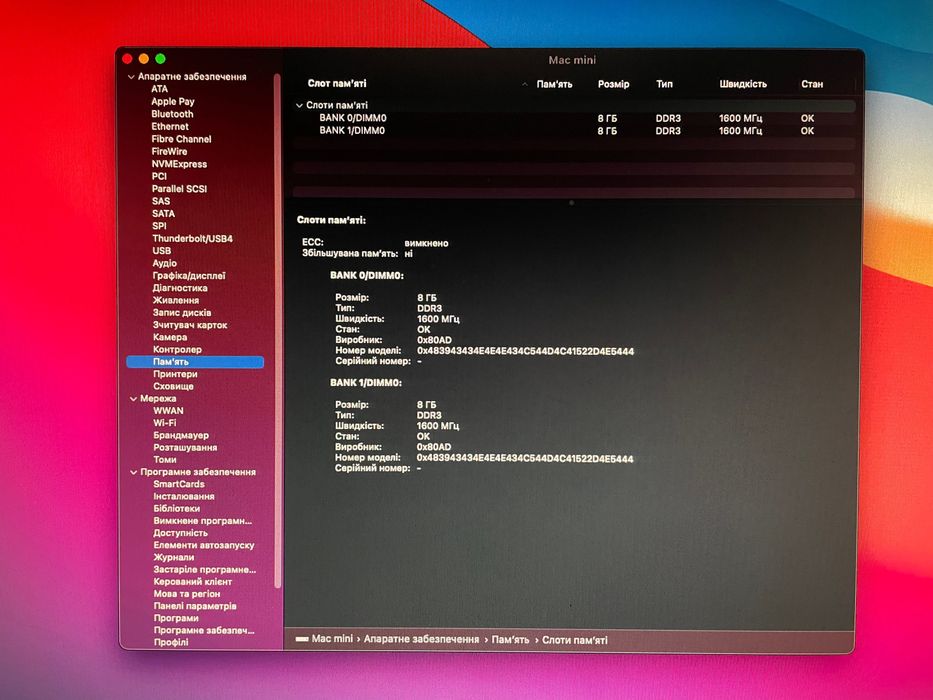933x700 pixels.
Task: Select Профілі in the sidebar
Action: click(x=171, y=643)
